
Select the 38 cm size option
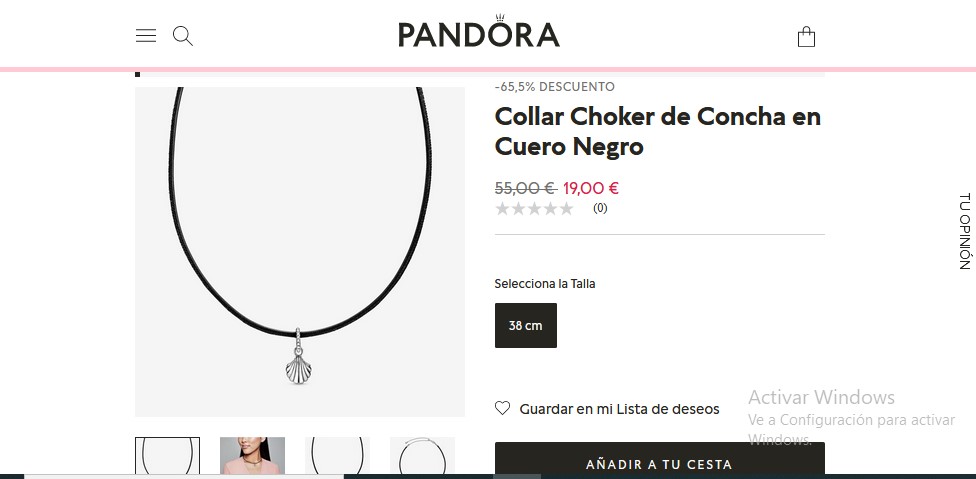pos(525,325)
